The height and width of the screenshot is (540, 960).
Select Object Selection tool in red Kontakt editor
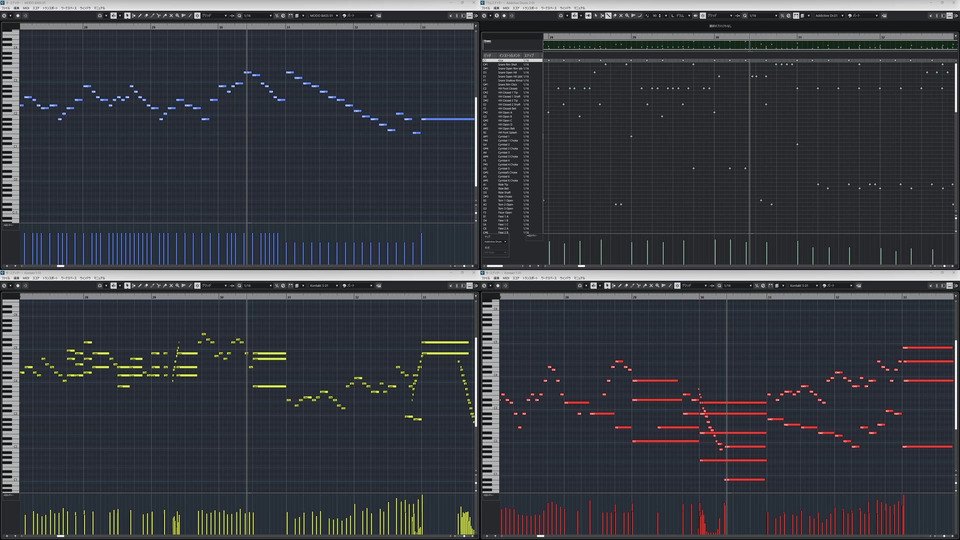point(607,285)
